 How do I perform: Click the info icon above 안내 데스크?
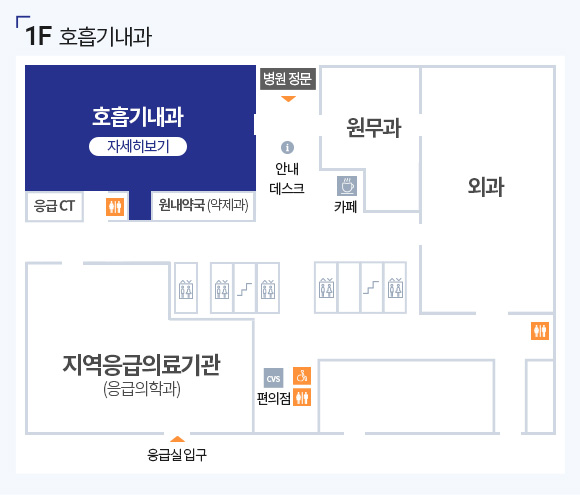[287, 147]
